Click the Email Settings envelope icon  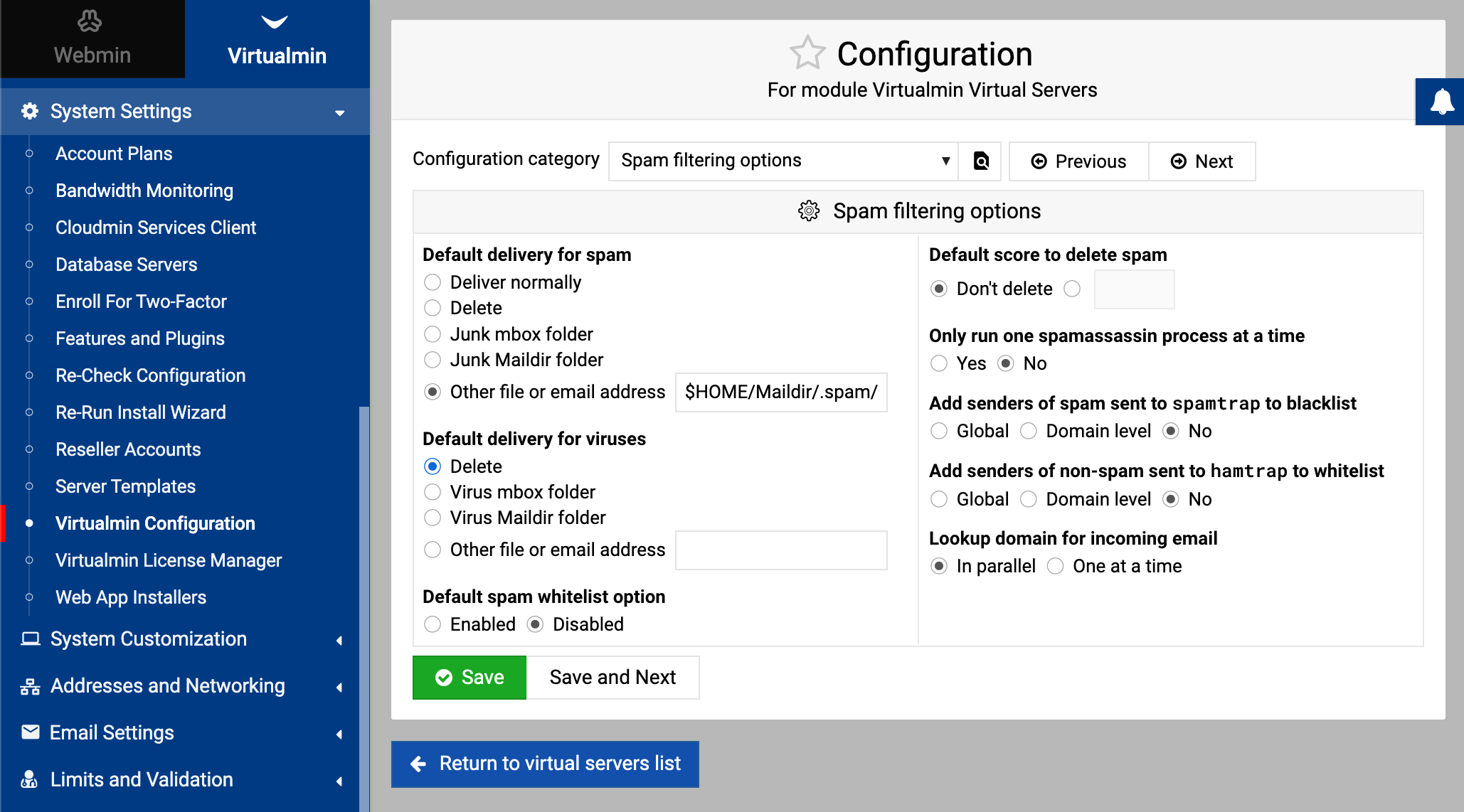(30, 732)
